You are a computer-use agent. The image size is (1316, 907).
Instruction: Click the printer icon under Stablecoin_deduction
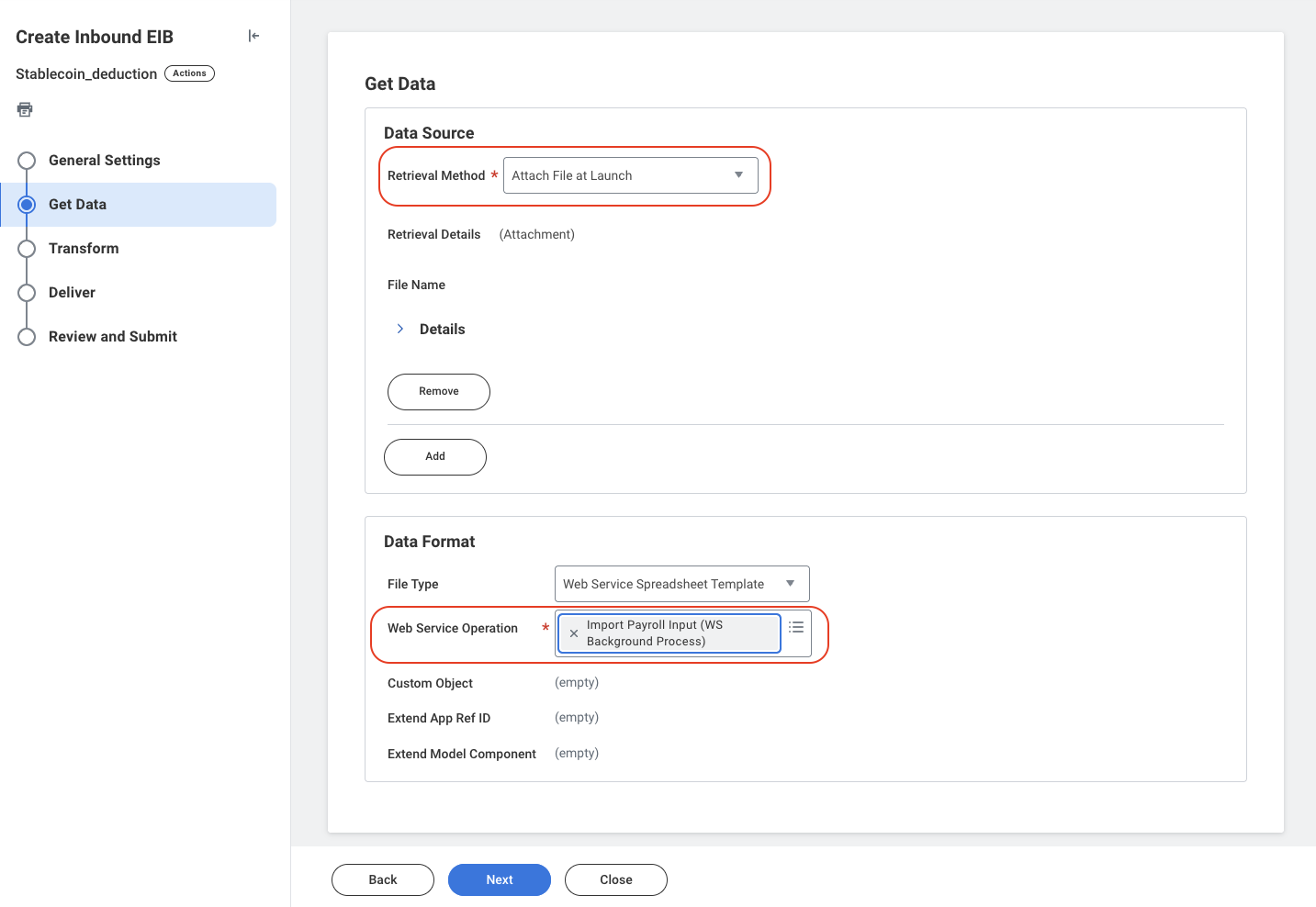coord(25,109)
